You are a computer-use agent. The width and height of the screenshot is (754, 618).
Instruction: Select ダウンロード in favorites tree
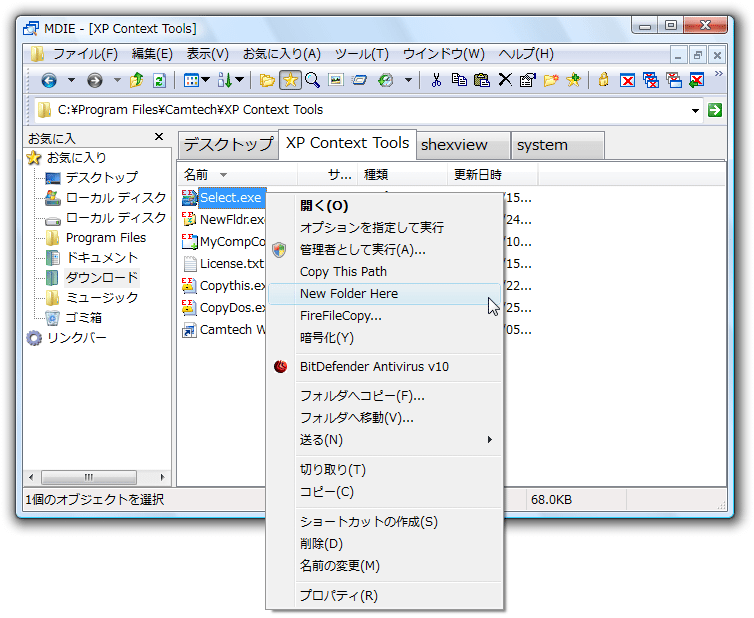click(102, 277)
